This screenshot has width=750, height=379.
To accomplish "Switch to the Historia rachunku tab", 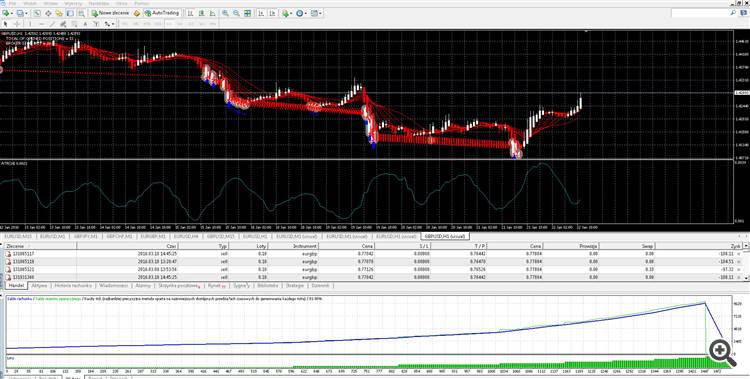I will tap(73, 286).
